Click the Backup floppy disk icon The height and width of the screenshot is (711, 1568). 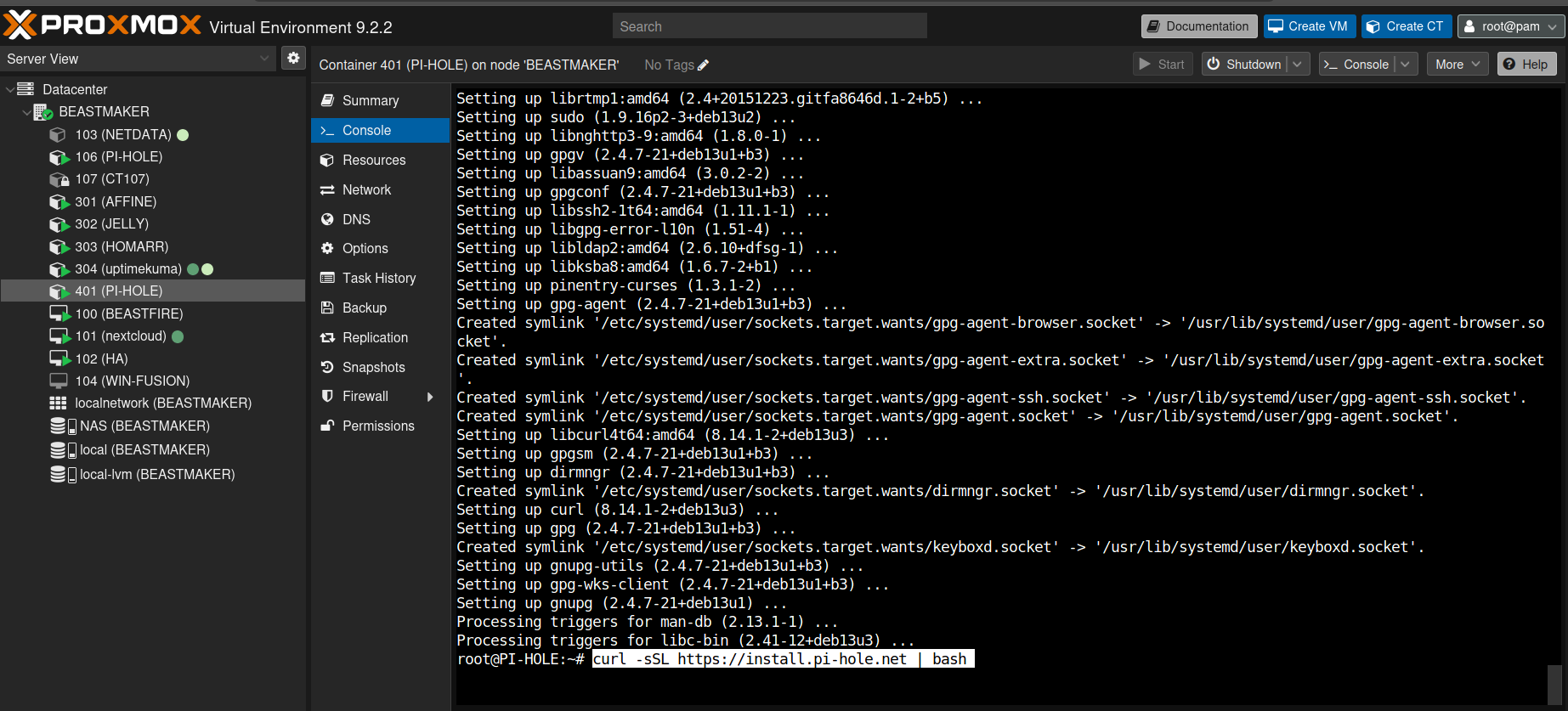[327, 308]
